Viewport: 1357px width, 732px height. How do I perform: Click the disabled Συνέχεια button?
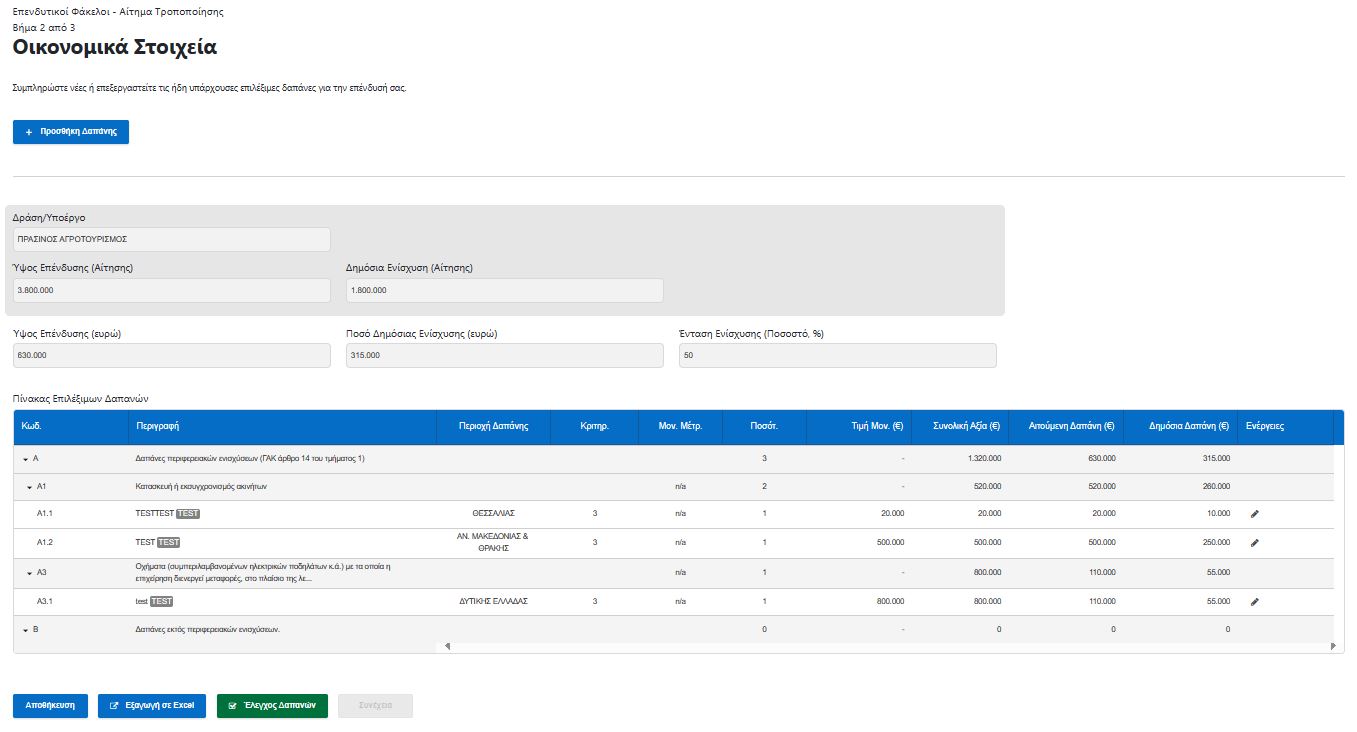coord(375,705)
